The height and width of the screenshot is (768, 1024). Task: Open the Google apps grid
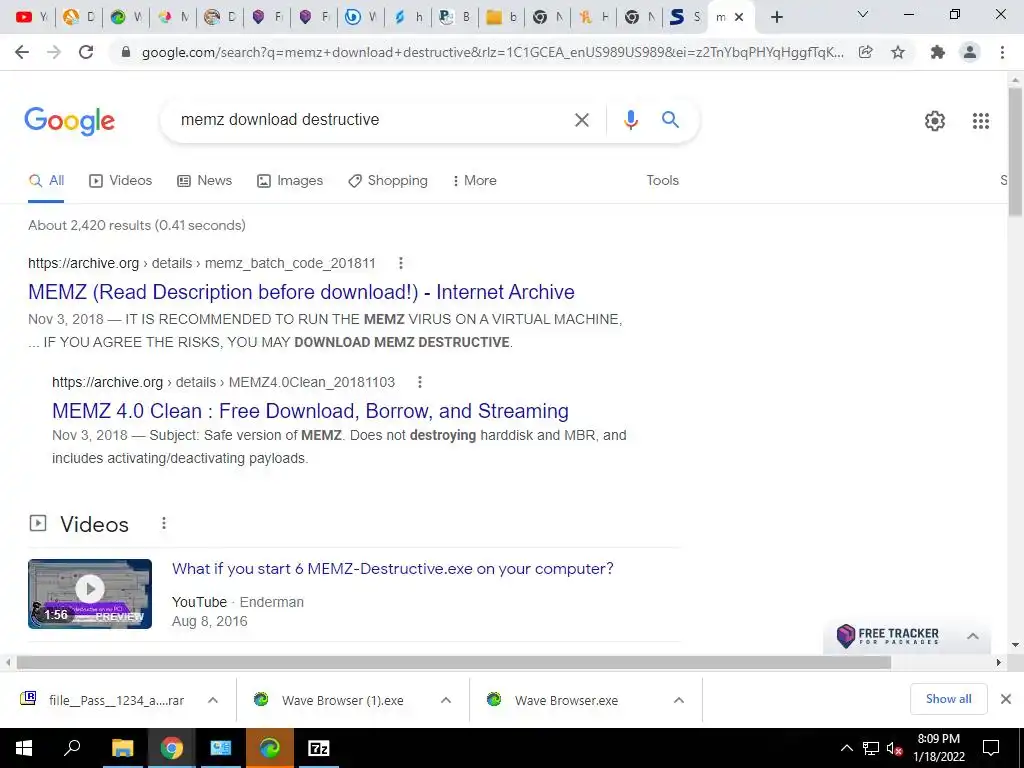coord(980,121)
